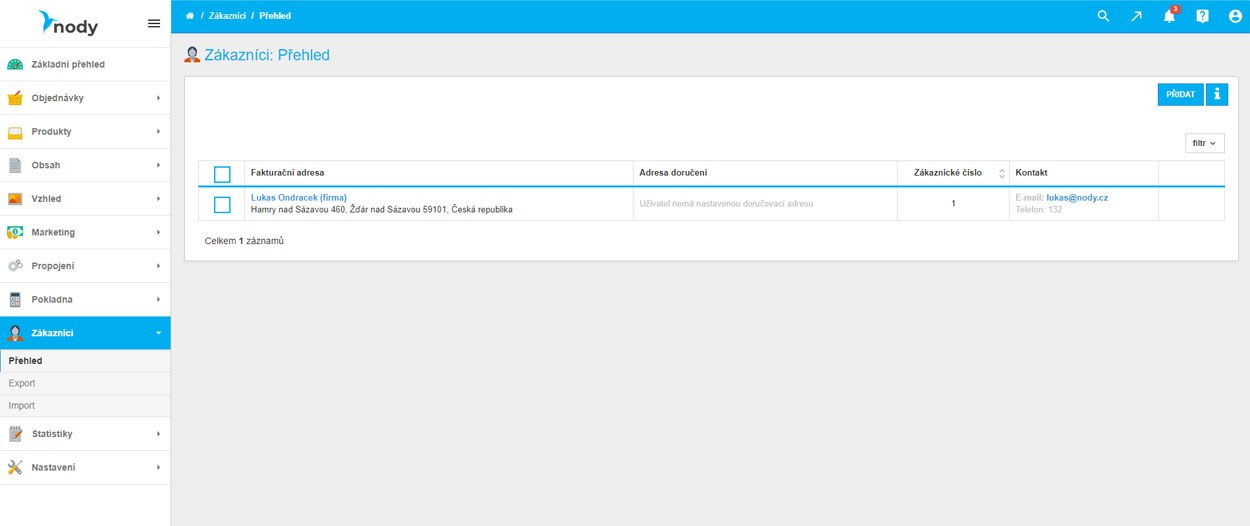Click the arrow icon to open storefront
Screen dimensions: 1250x526
click(1136, 16)
